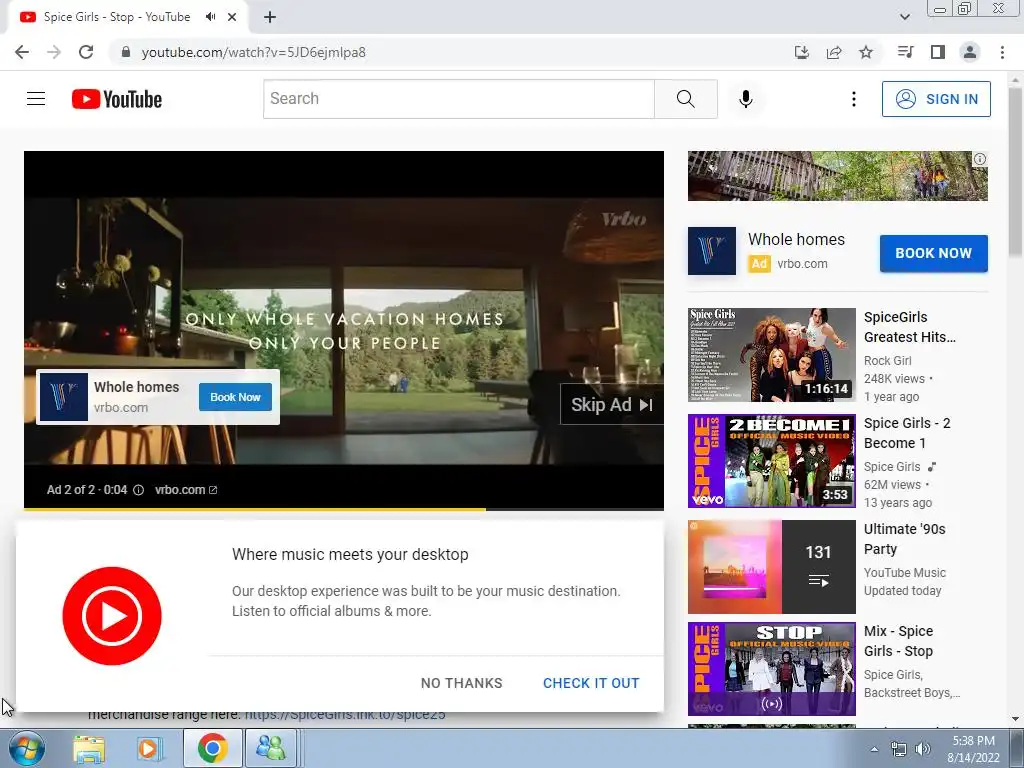
Task: Open SpiceGirls Greatest Hits thumbnail
Action: click(x=771, y=355)
